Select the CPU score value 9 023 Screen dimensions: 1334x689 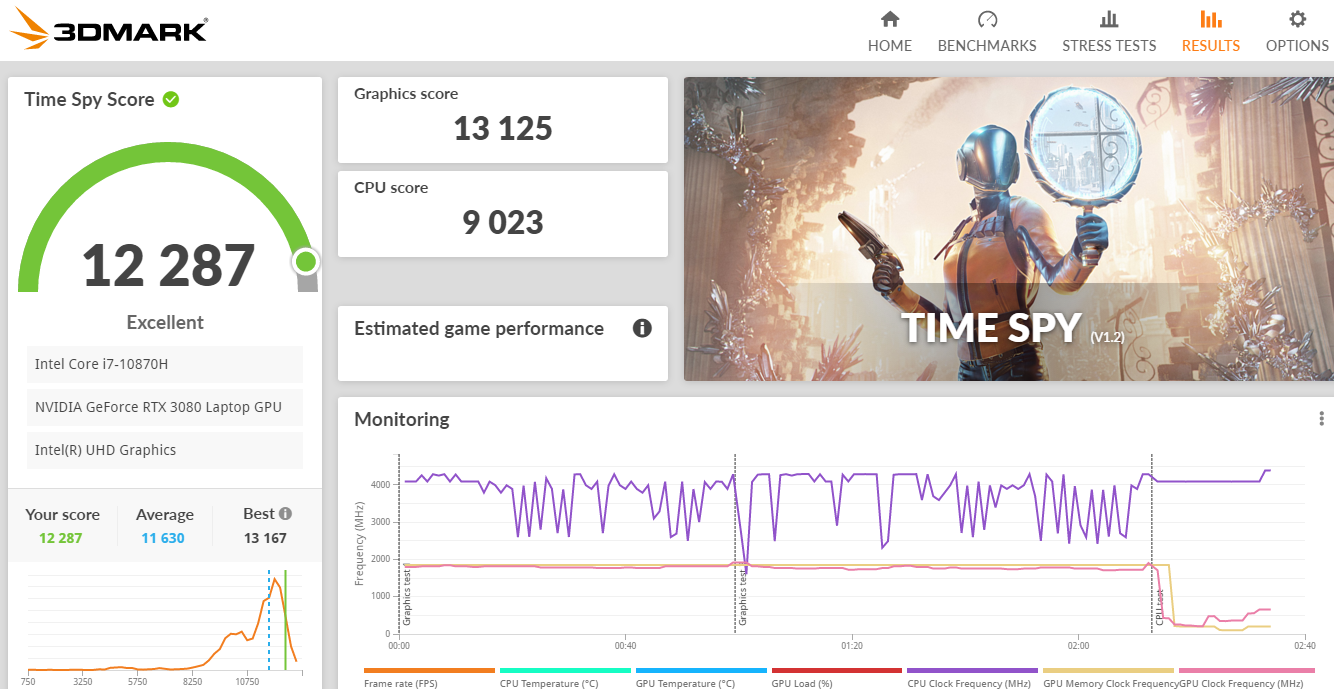503,222
